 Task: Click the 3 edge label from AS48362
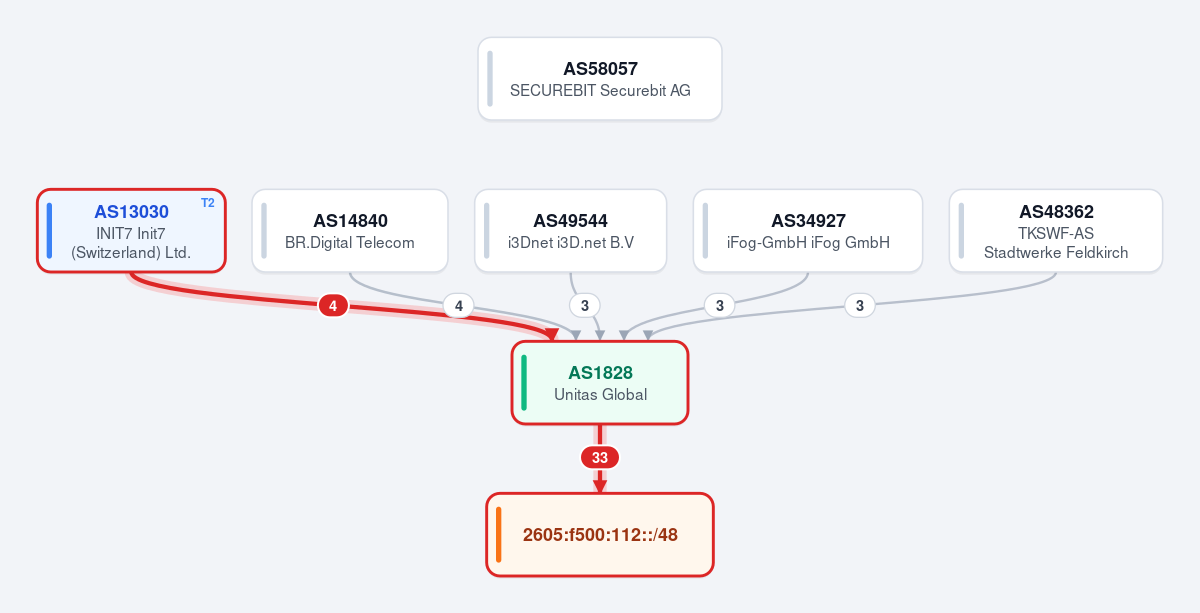pyautogui.click(x=860, y=305)
